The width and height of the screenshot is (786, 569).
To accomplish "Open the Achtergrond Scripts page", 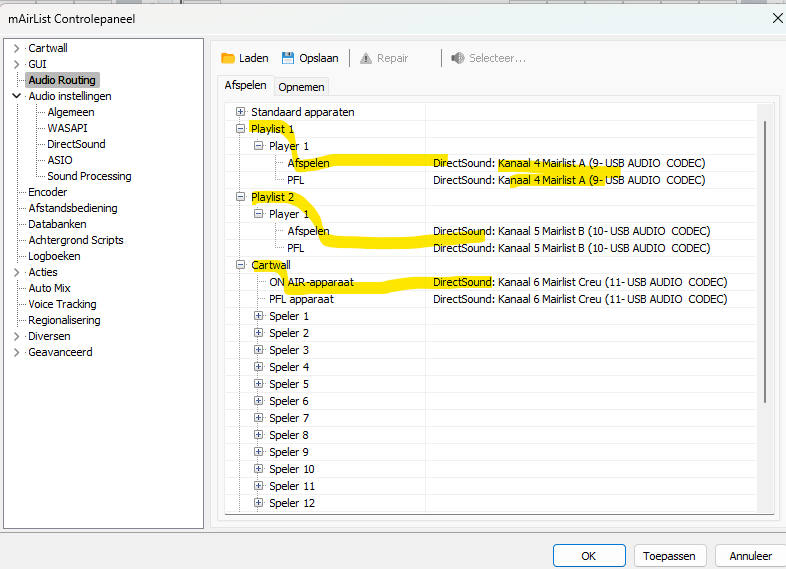I will pyautogui.click(x=76, y=240).
